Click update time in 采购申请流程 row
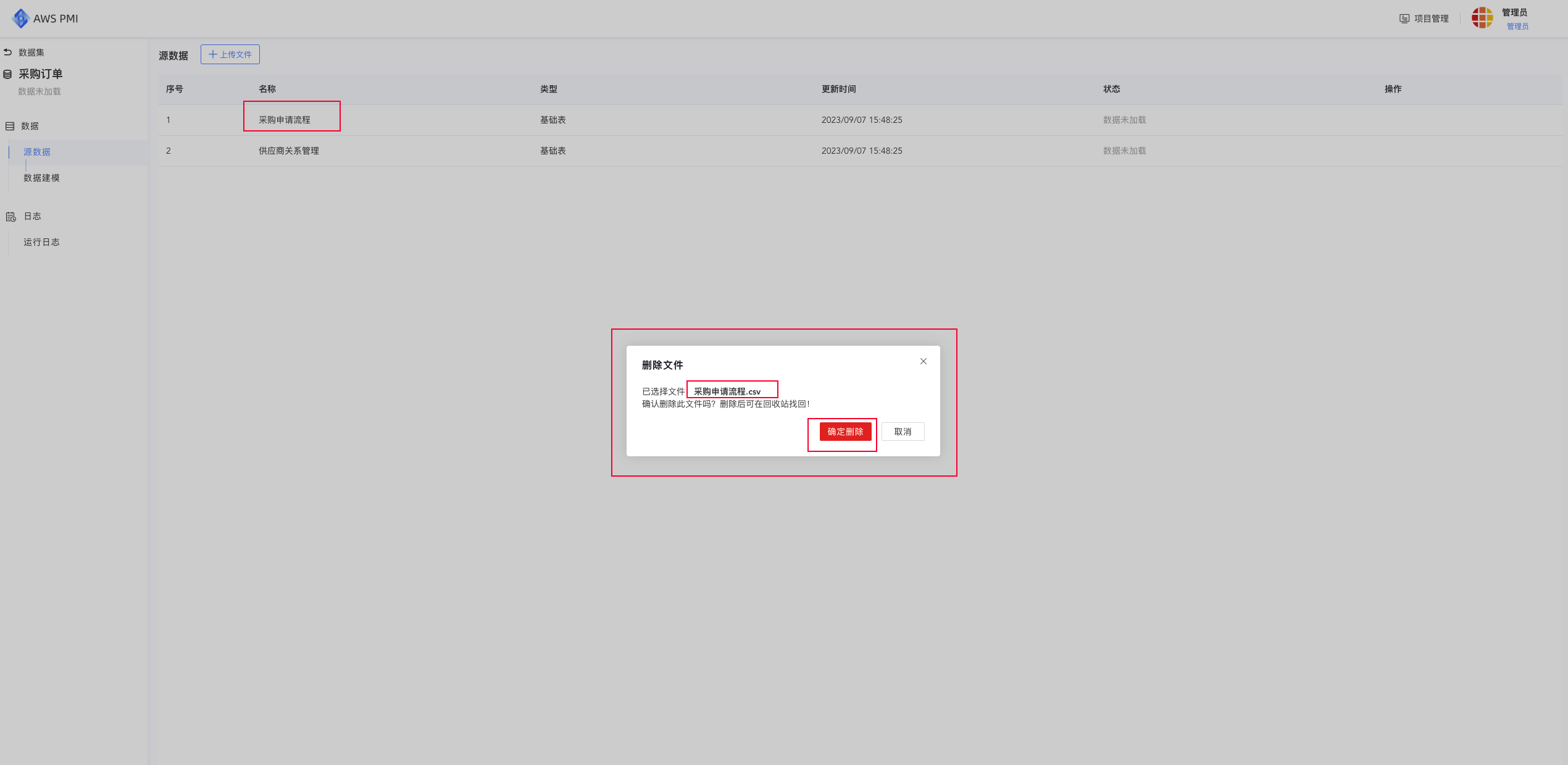The height and width of the screenshot is (765, 1568). coord(862,120)
